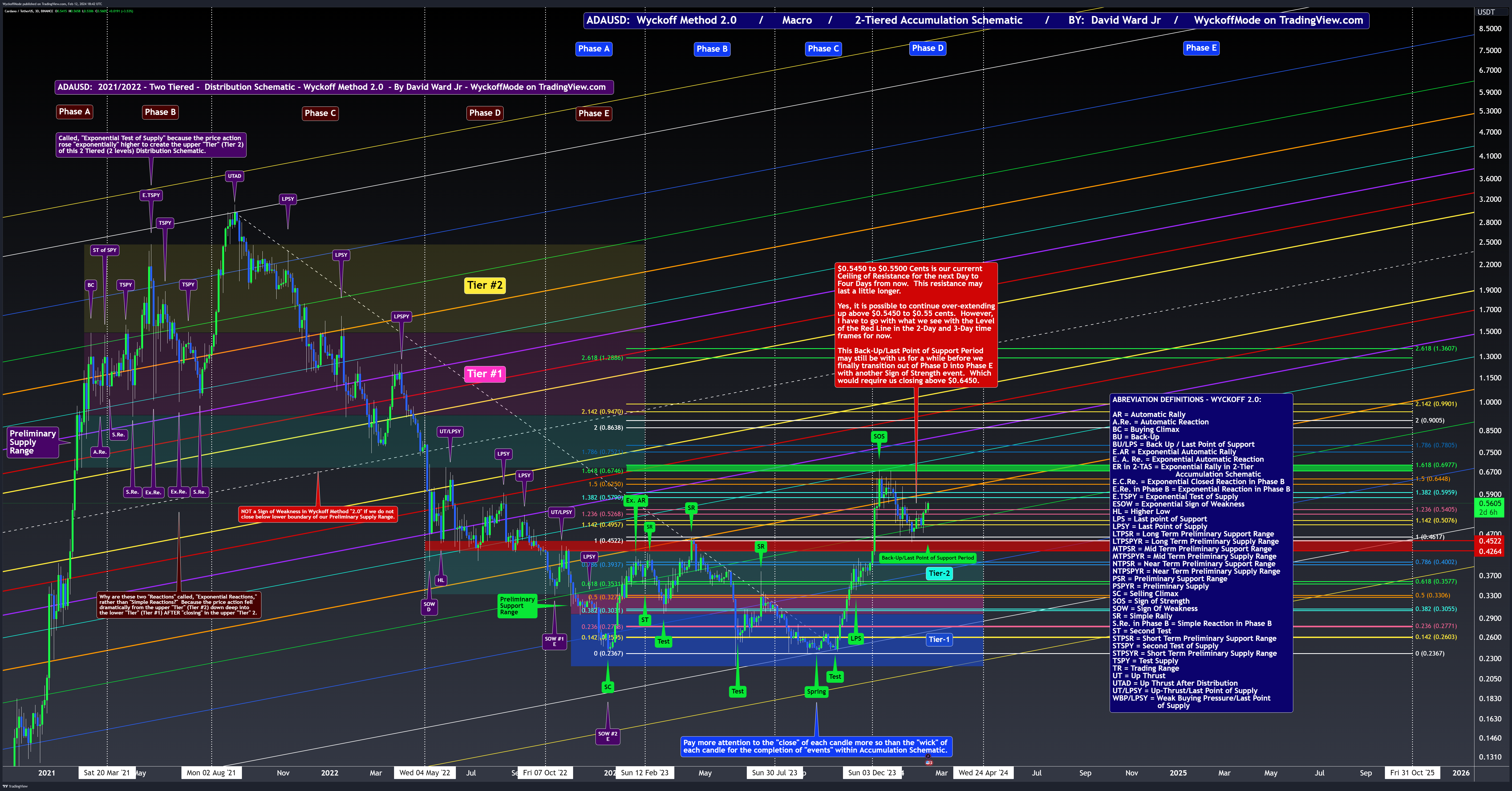This screenshot has width=1512, height=791.
Task: Click the red 'NOT a Sign of Weakness' note
Action: tap(318, 515)
